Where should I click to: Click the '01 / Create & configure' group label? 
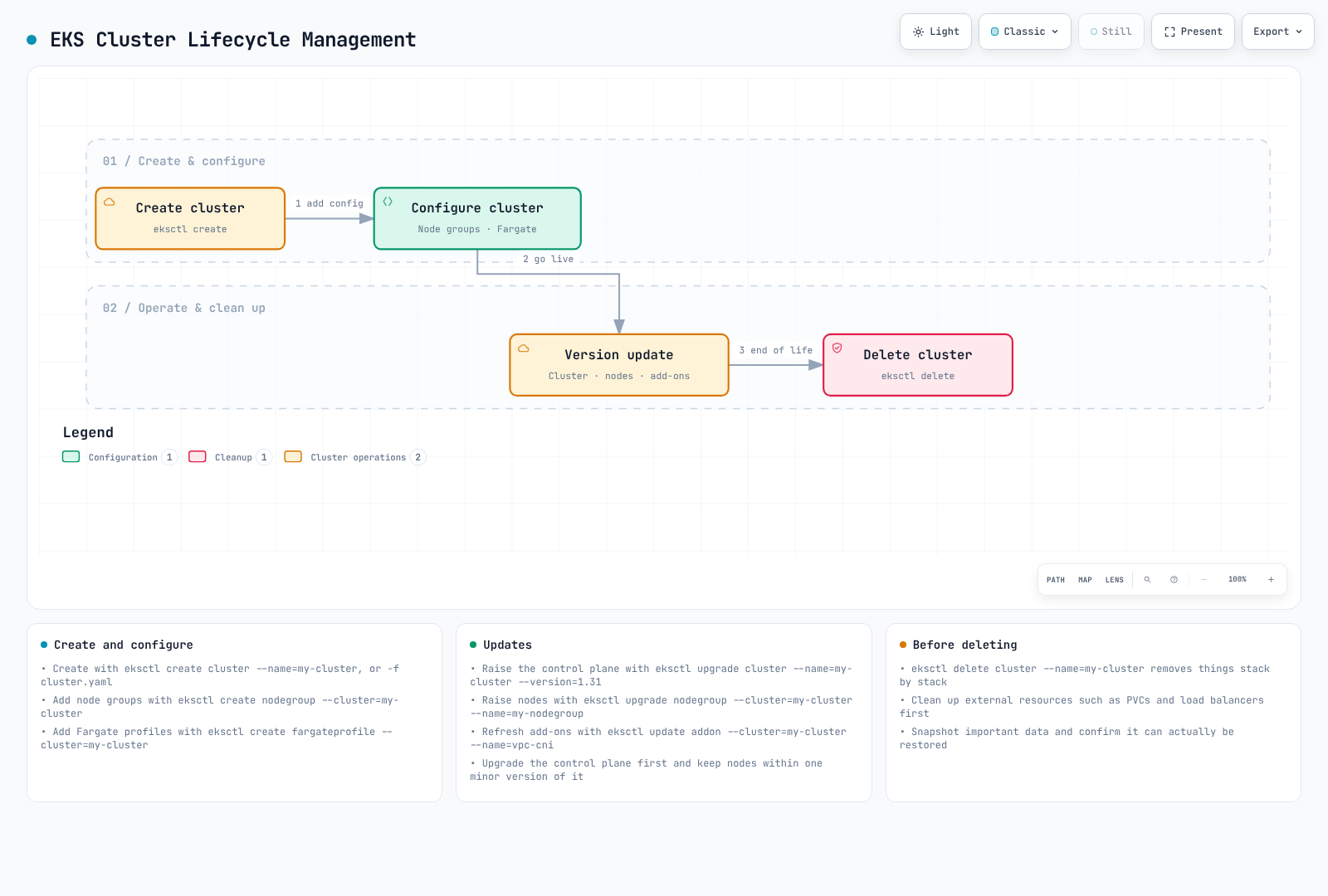(184, 161)
